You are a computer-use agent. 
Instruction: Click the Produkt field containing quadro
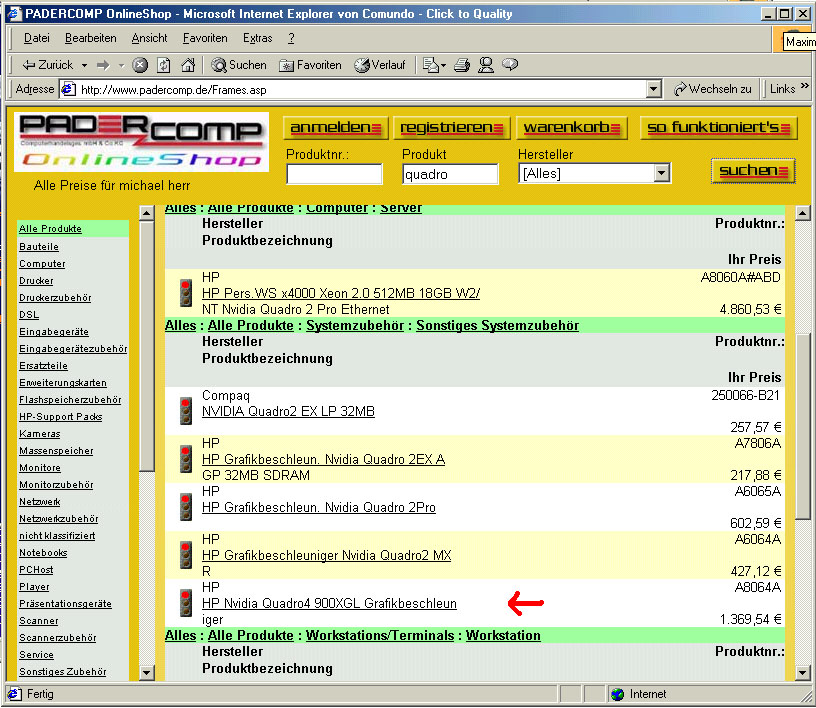point(450,174)
